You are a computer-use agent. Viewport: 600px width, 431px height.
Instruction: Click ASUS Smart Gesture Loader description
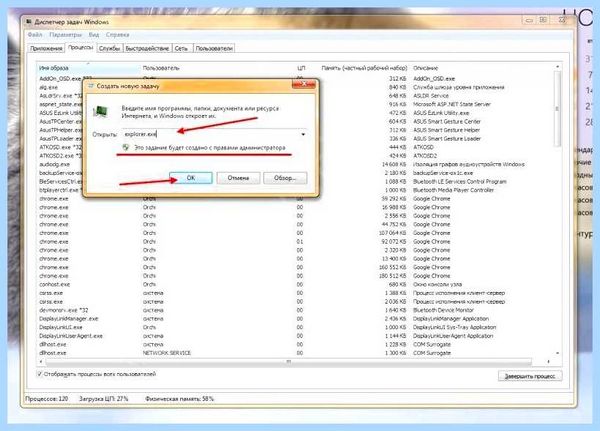447,139
